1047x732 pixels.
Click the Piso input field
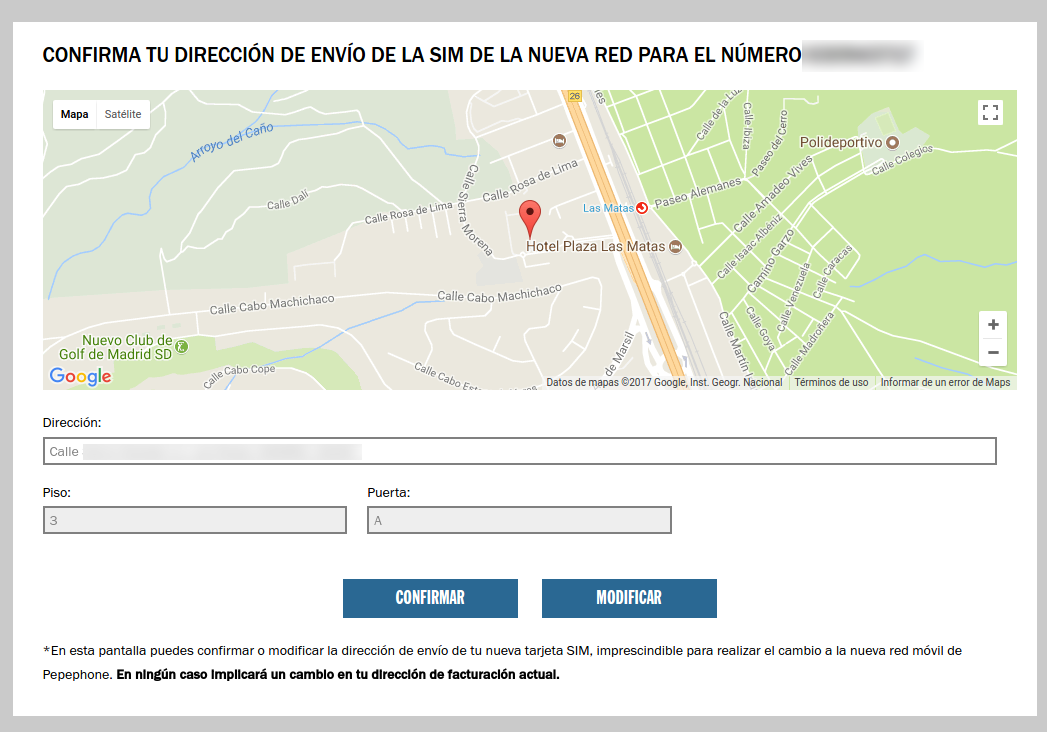click(195, 520)
